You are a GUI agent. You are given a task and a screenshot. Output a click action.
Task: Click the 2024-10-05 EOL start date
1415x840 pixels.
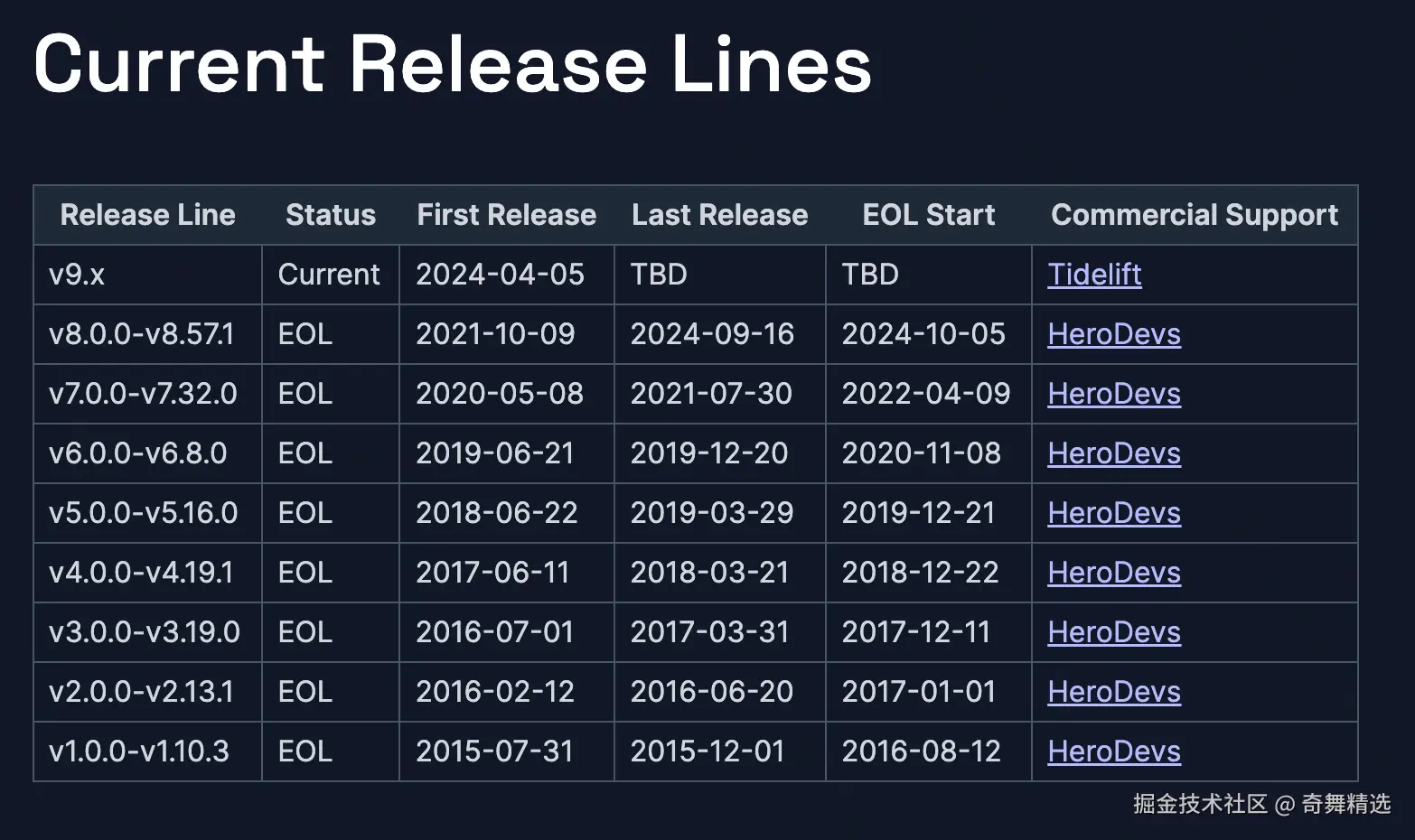pos(923,334)
